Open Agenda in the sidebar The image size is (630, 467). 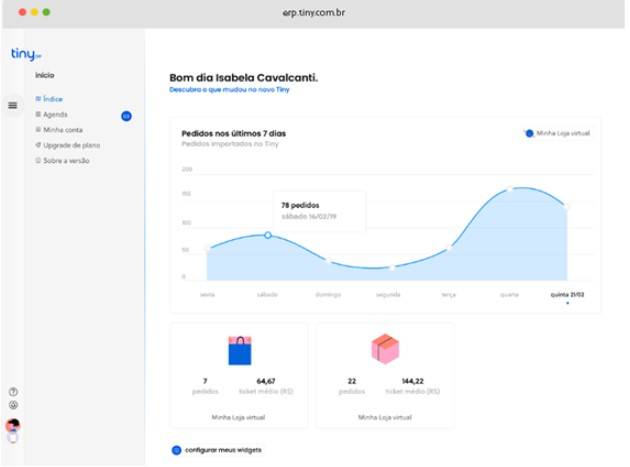point(51,115)
